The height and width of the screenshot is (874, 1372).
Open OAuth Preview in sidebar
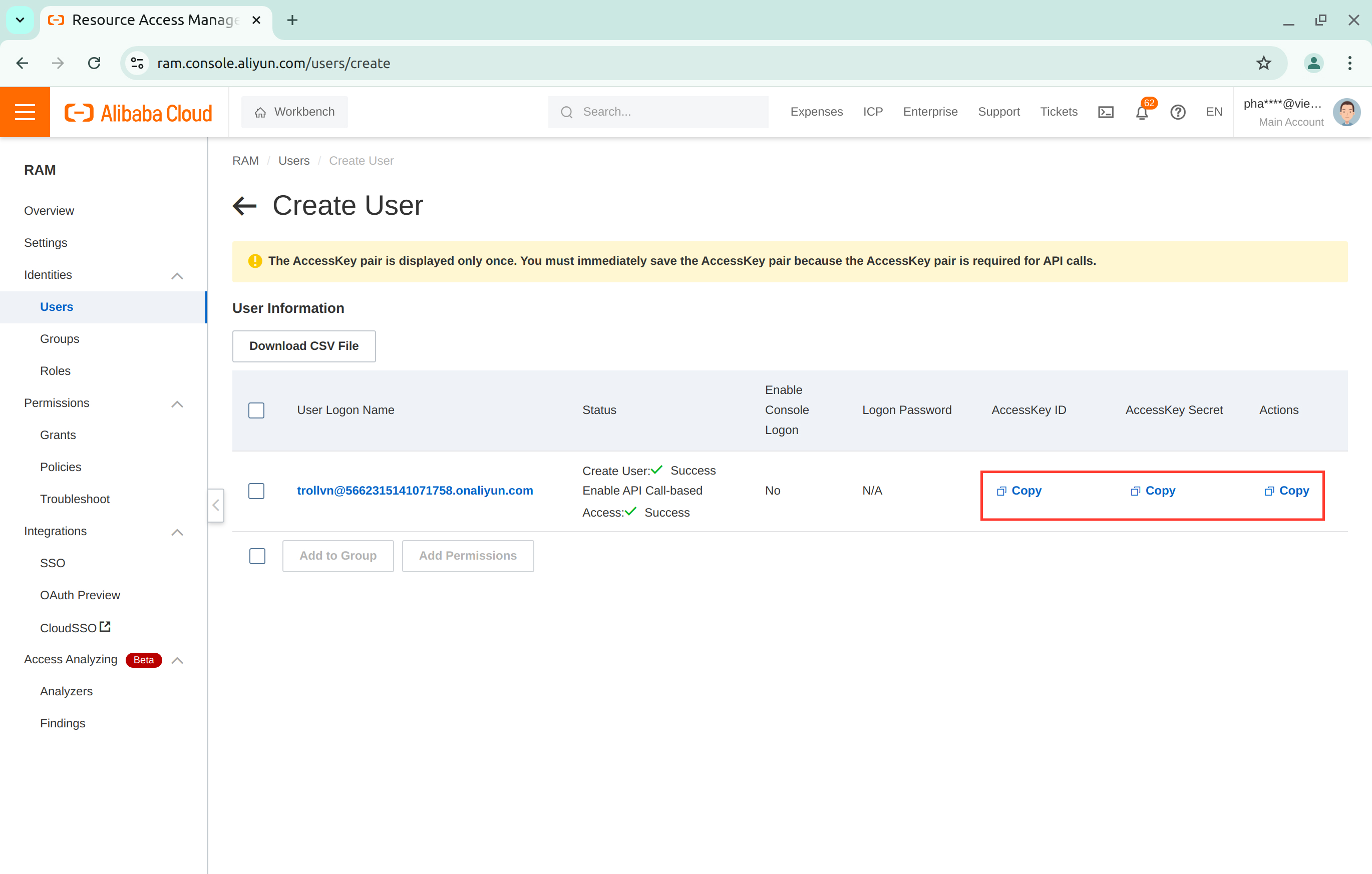pyautogui.click(x=80, y=595)
